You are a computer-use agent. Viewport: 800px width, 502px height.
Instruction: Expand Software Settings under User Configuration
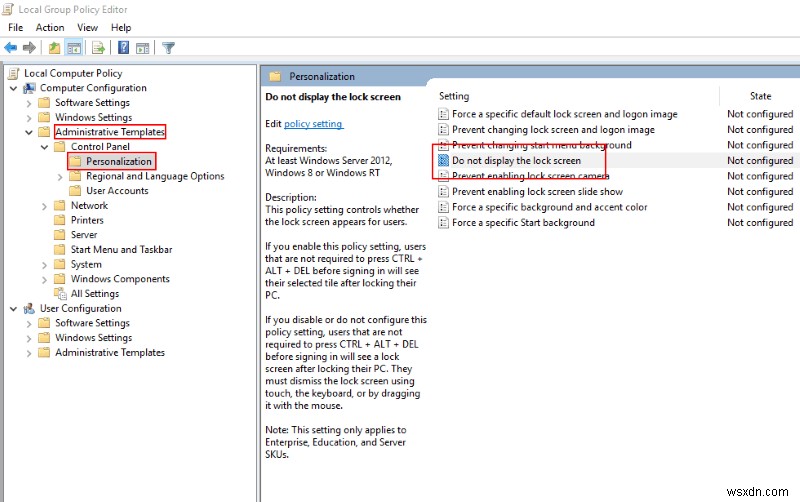[29, 324]
